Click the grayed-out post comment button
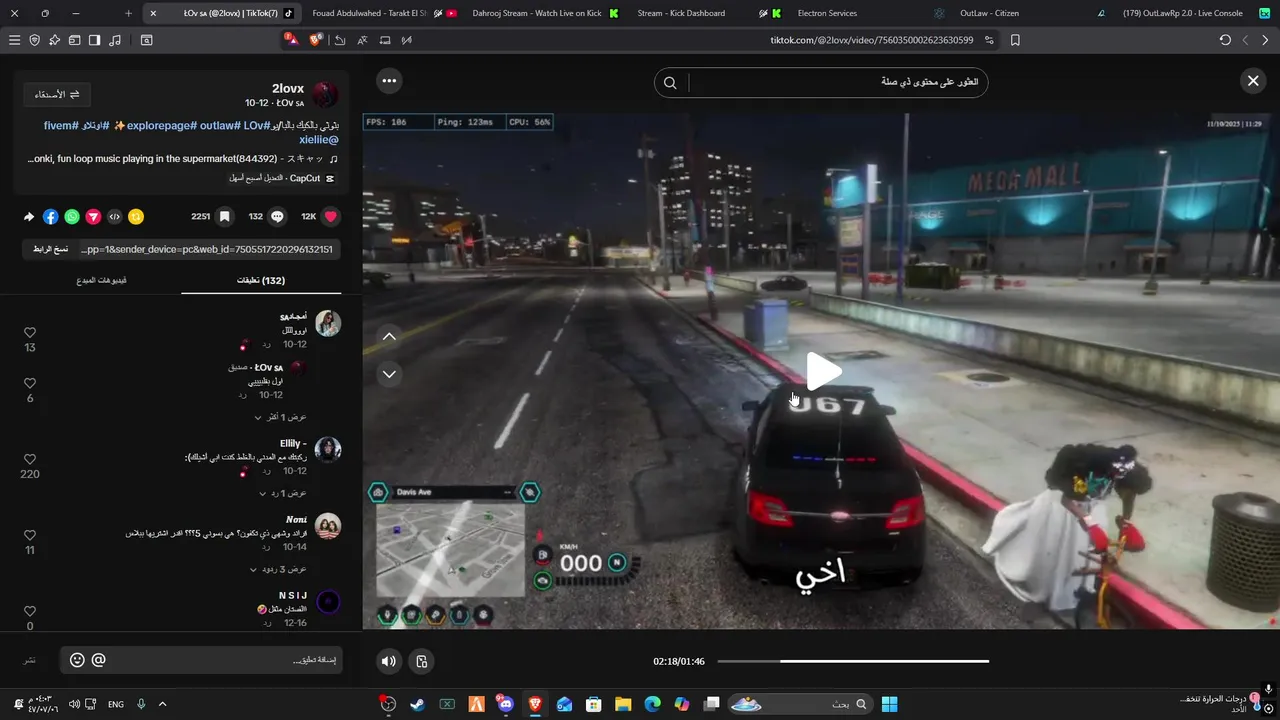 (30, 660)
